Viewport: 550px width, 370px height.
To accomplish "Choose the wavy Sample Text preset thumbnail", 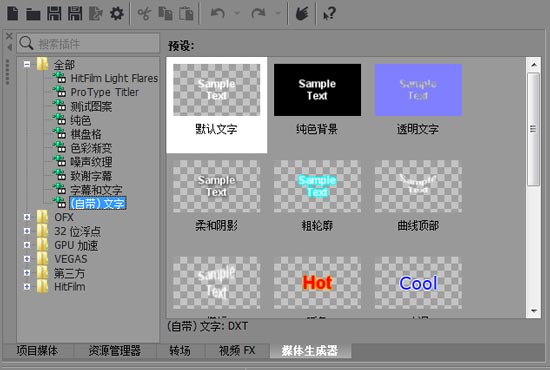I will [x=216, y=283].
